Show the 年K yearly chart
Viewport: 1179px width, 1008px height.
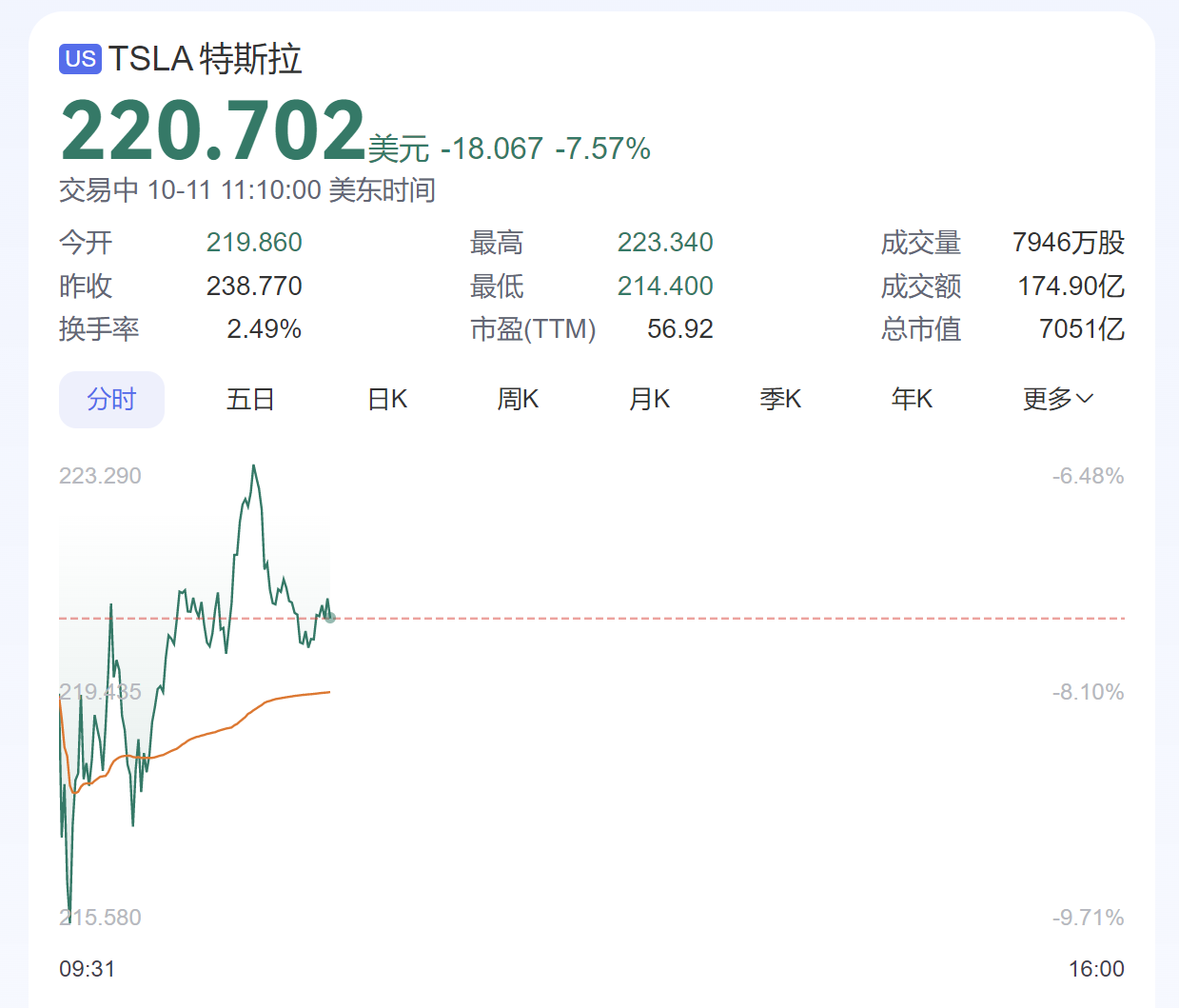(912, 400)
